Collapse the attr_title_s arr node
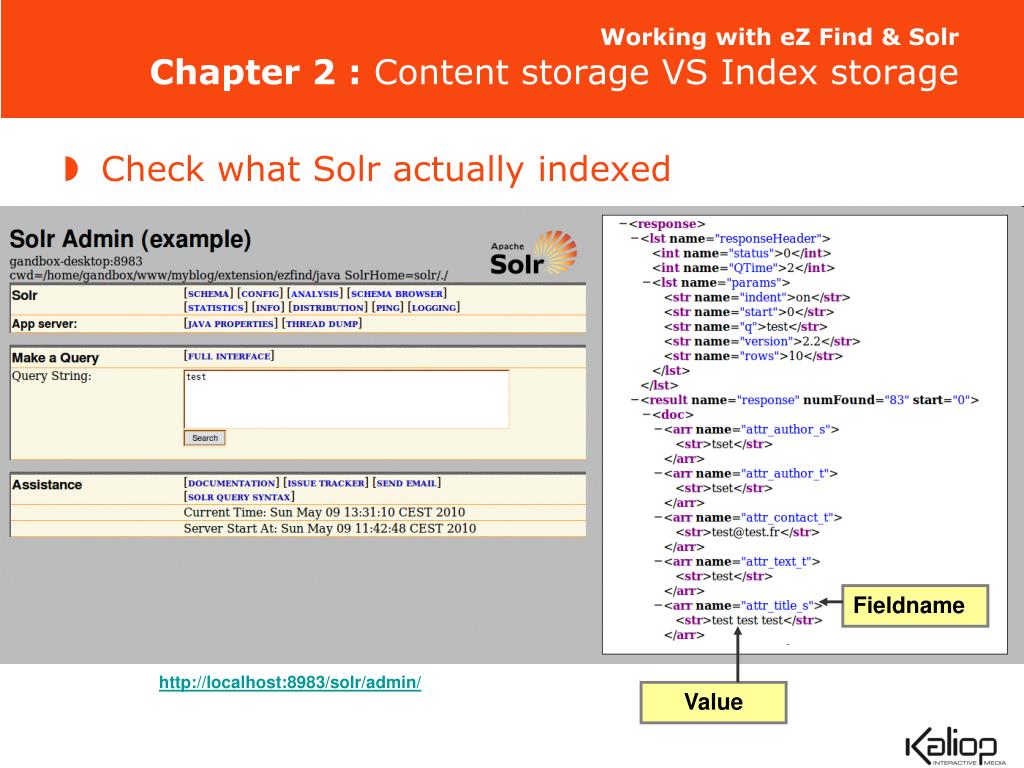Screen dimensions: 1024x768 click(x=658, y=606)
